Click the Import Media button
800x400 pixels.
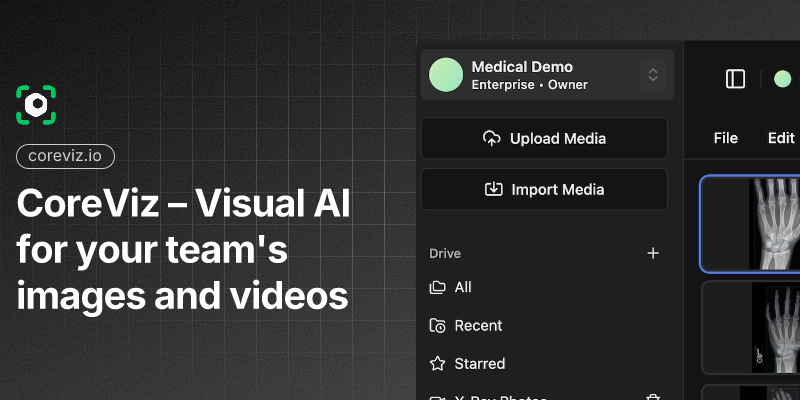[544, 189]
